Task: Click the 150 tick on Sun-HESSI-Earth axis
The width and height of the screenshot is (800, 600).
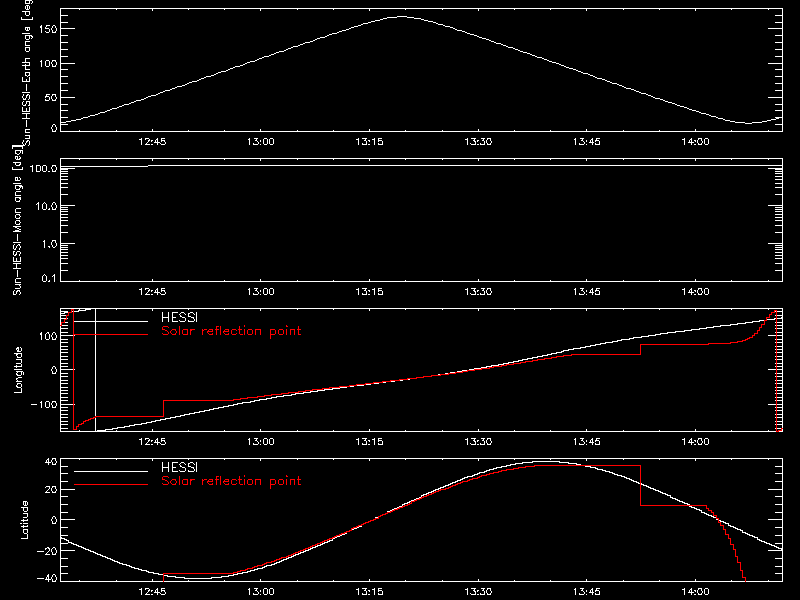Action: tap(48, 29)
